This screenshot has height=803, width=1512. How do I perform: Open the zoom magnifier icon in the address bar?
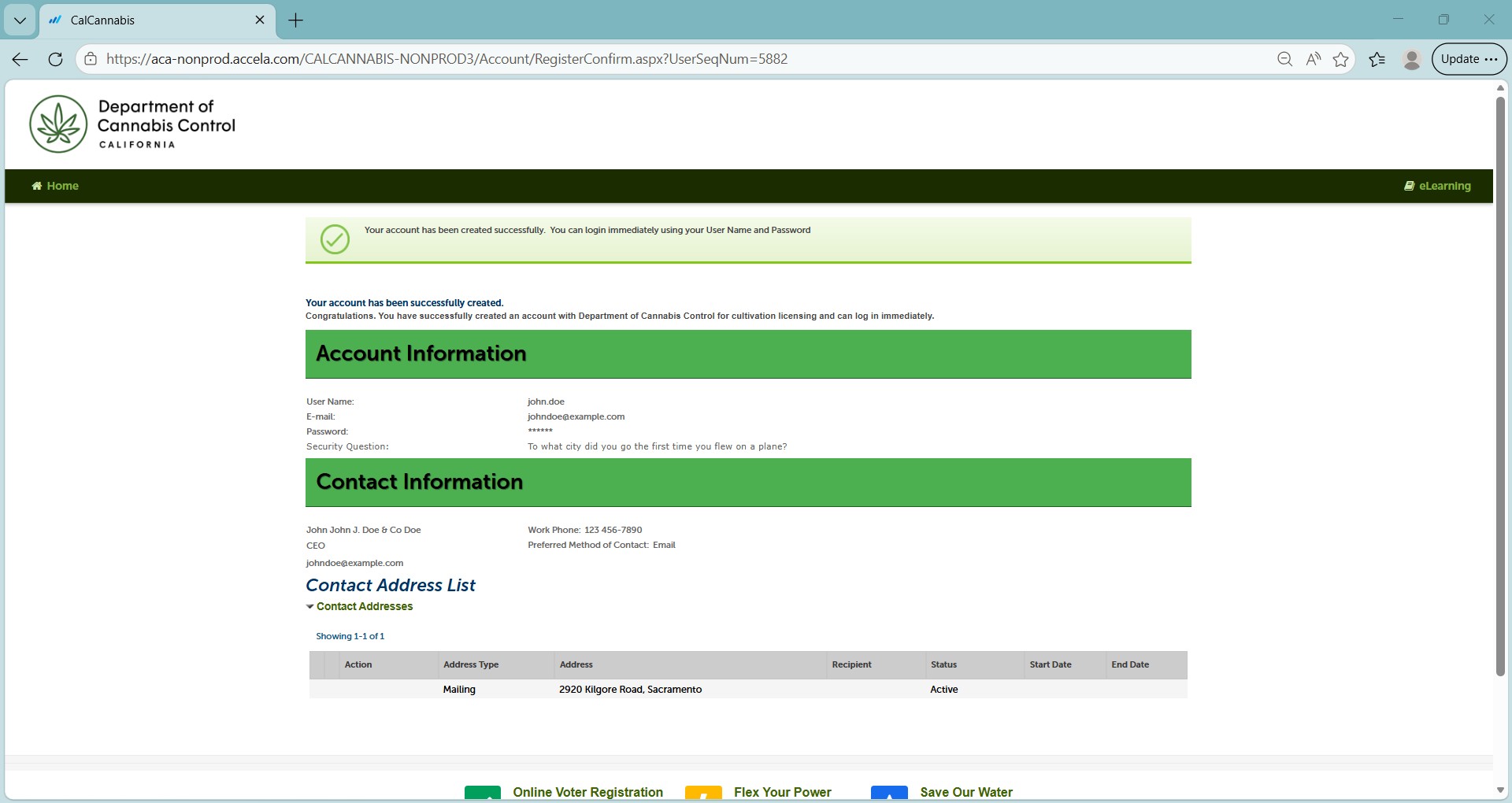pos(1284,59)
